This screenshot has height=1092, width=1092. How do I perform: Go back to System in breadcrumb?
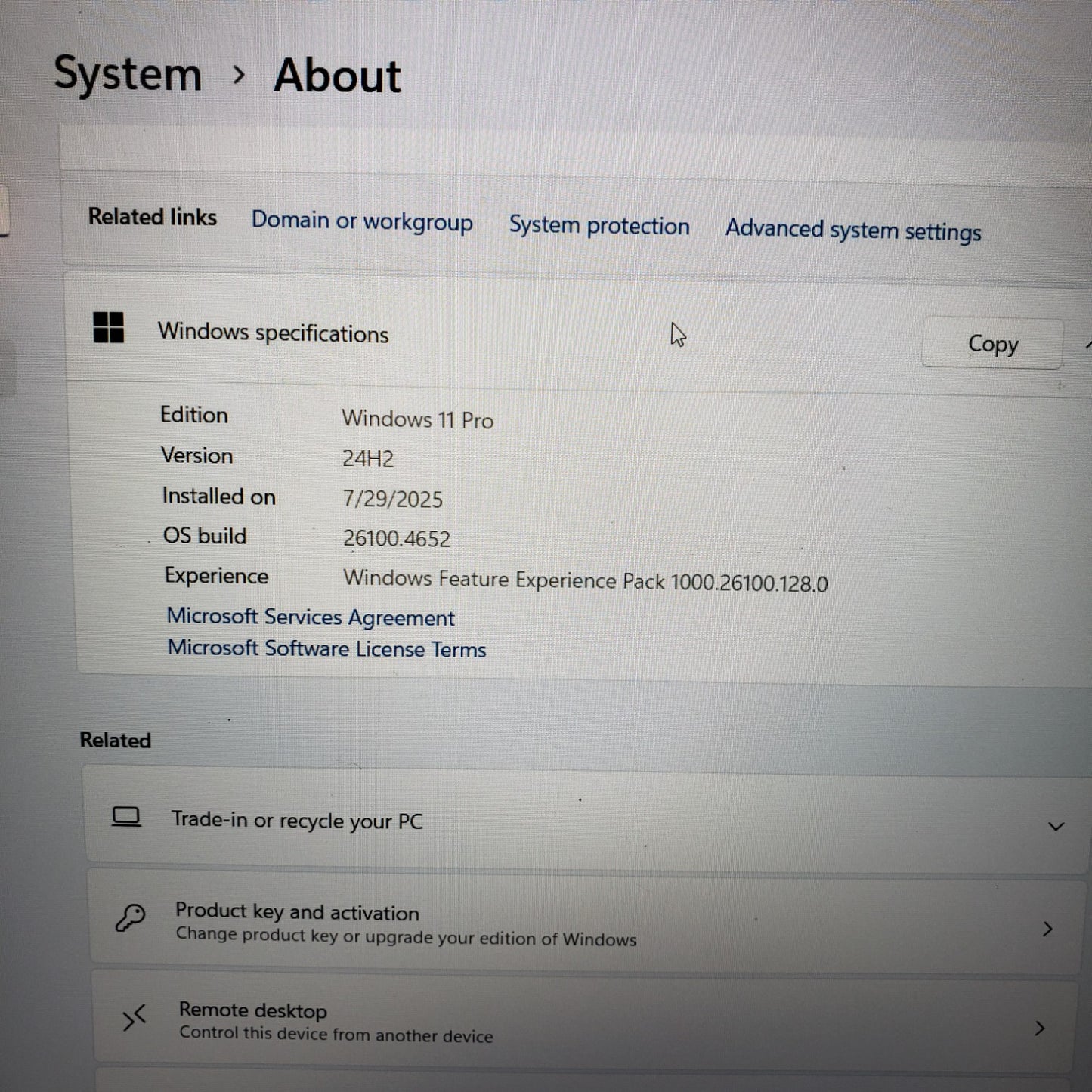[x=128, y=74]
